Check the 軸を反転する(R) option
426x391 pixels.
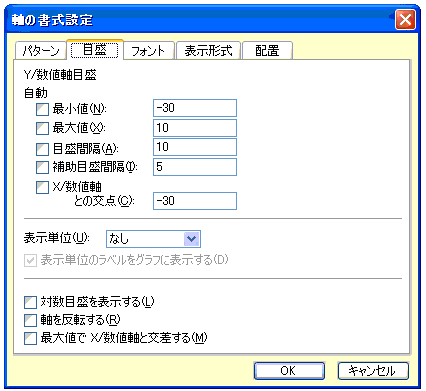[x=30, y=320]
